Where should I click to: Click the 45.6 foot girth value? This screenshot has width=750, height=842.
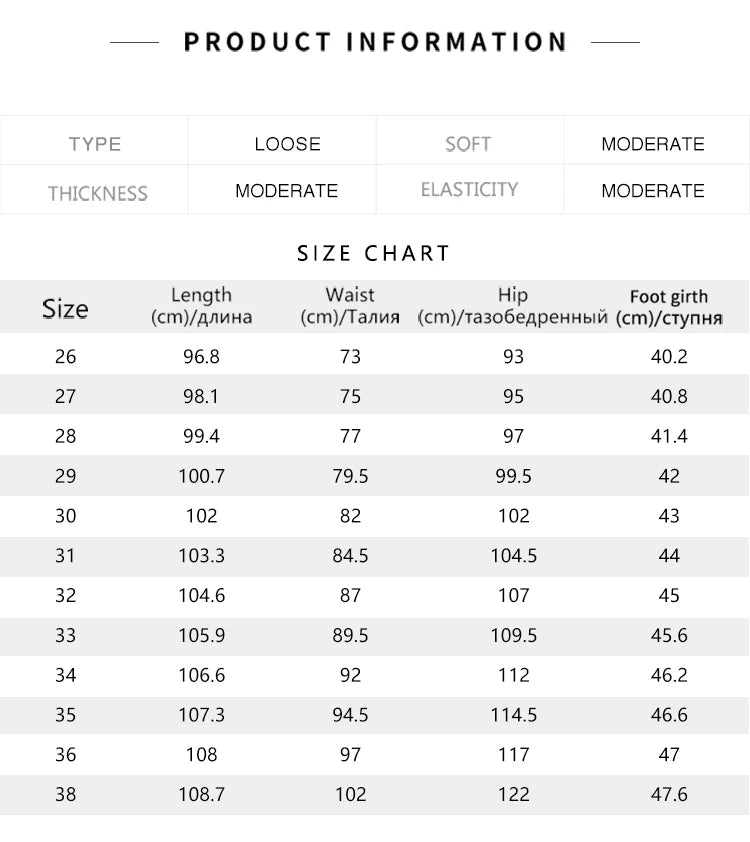coord(669,635)
